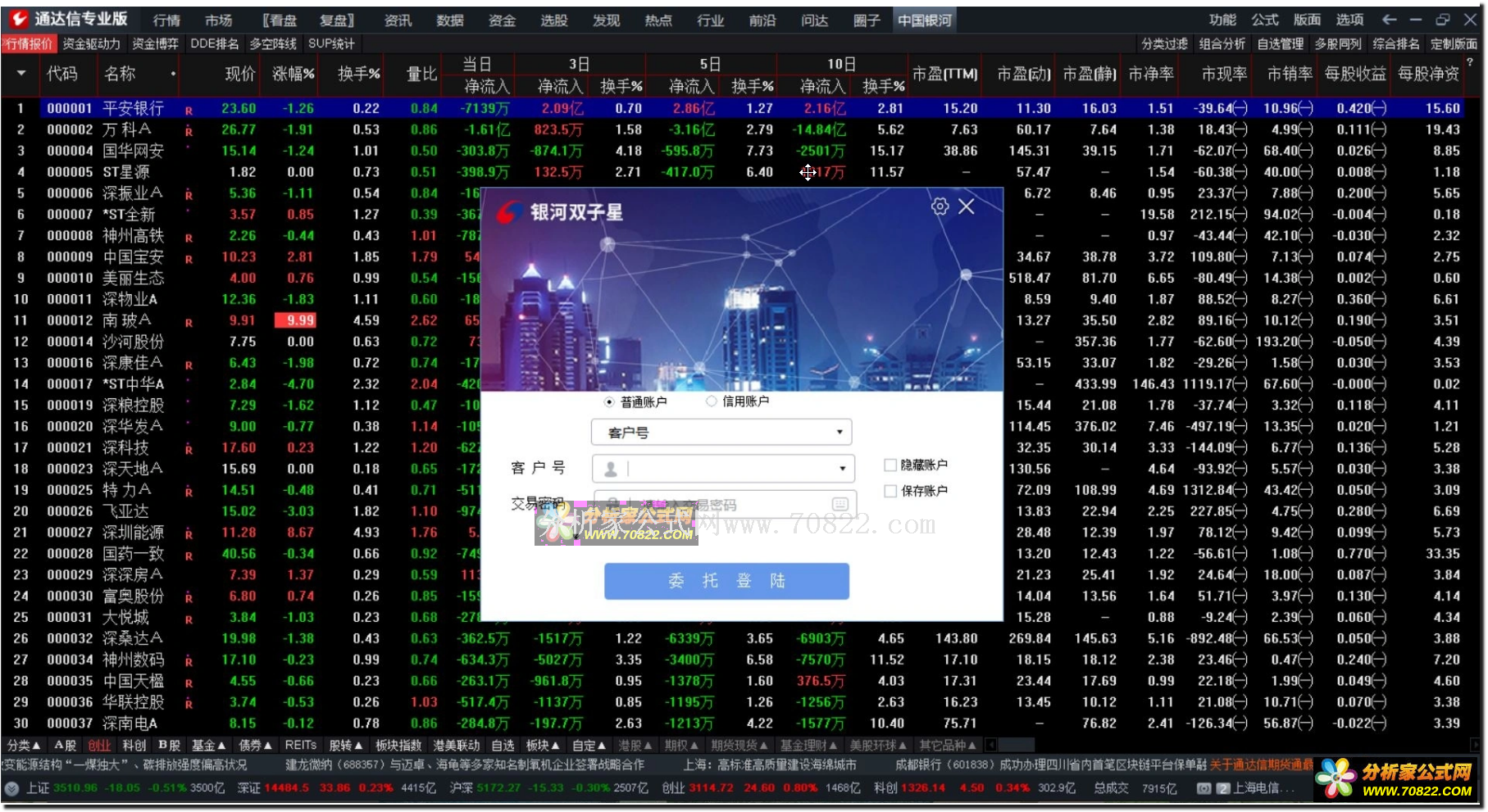Click the R marker of 平安银行

tap(189, 110)
